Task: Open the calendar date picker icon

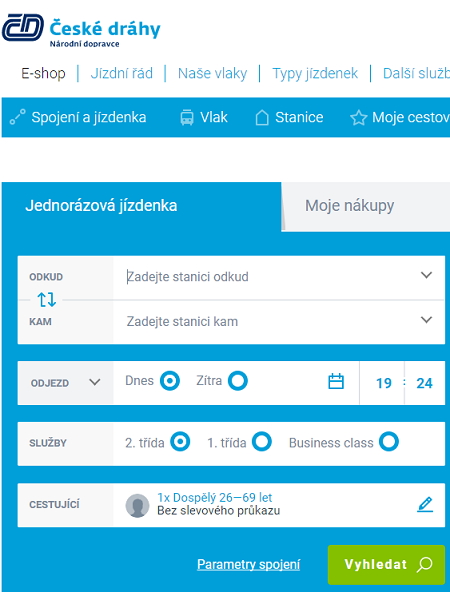Action: click(336, 381)
